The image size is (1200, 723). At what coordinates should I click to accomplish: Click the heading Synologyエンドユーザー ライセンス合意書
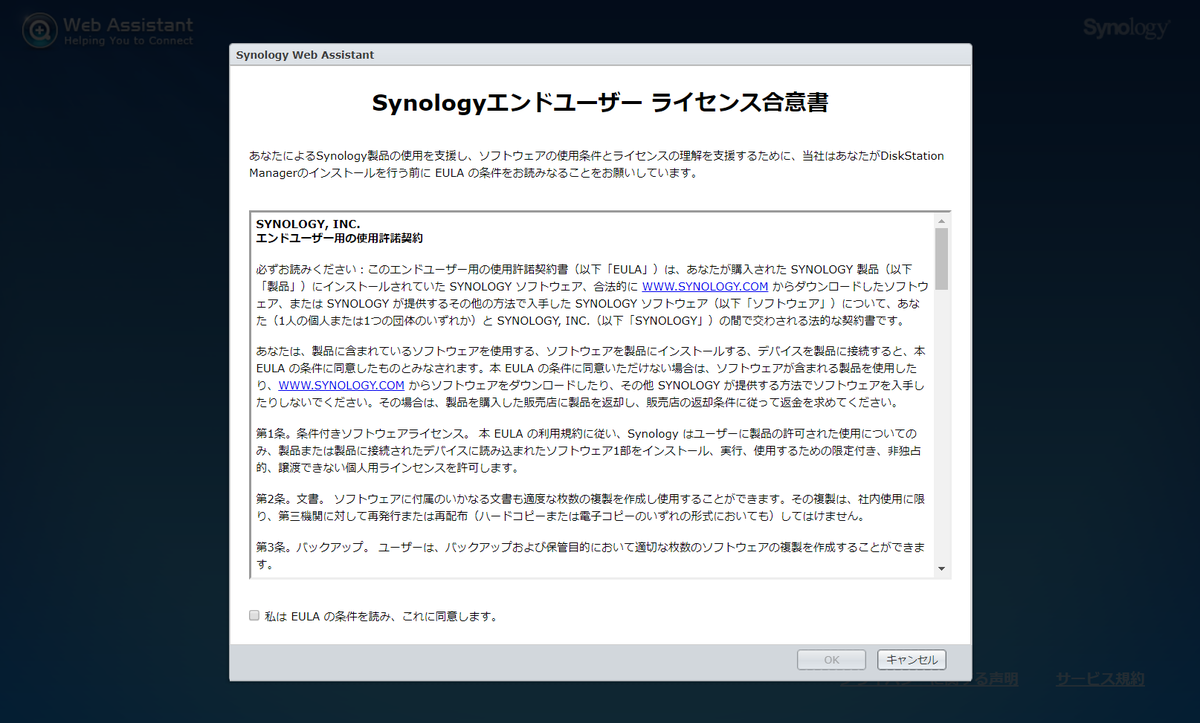pos(600,103)
